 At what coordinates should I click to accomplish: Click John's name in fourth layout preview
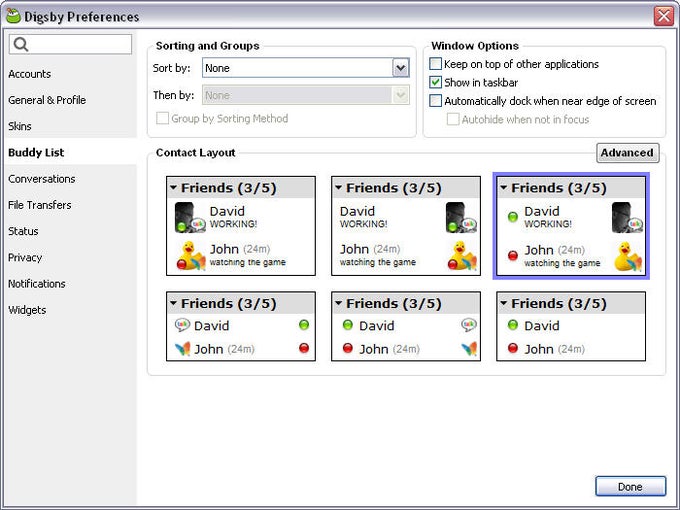(209, 349)
